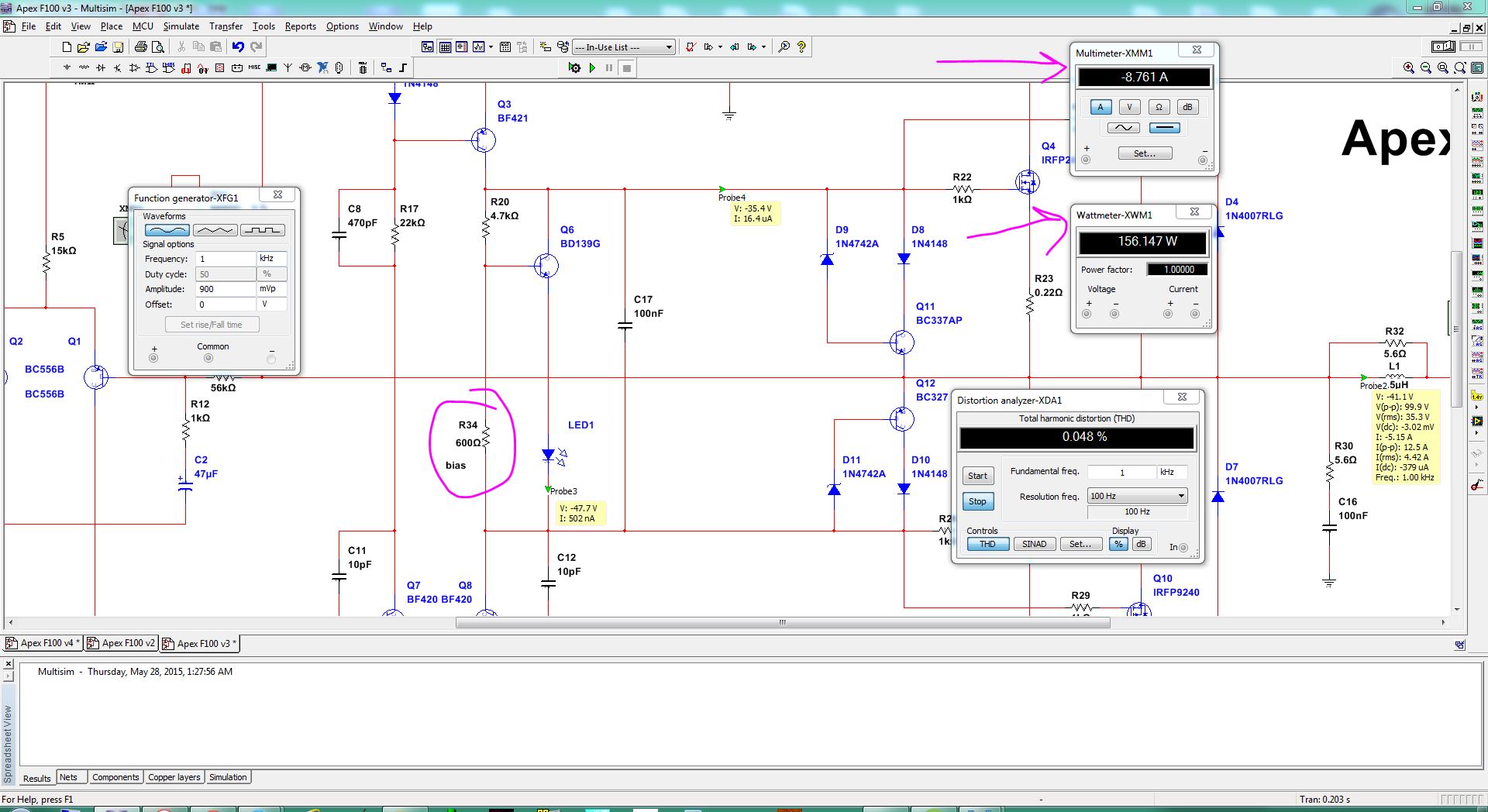Open Frequency kHz unit dropdown in Function generator
Image resolution: width=1488 pixels, height=812 pixels.
[272, 259]
